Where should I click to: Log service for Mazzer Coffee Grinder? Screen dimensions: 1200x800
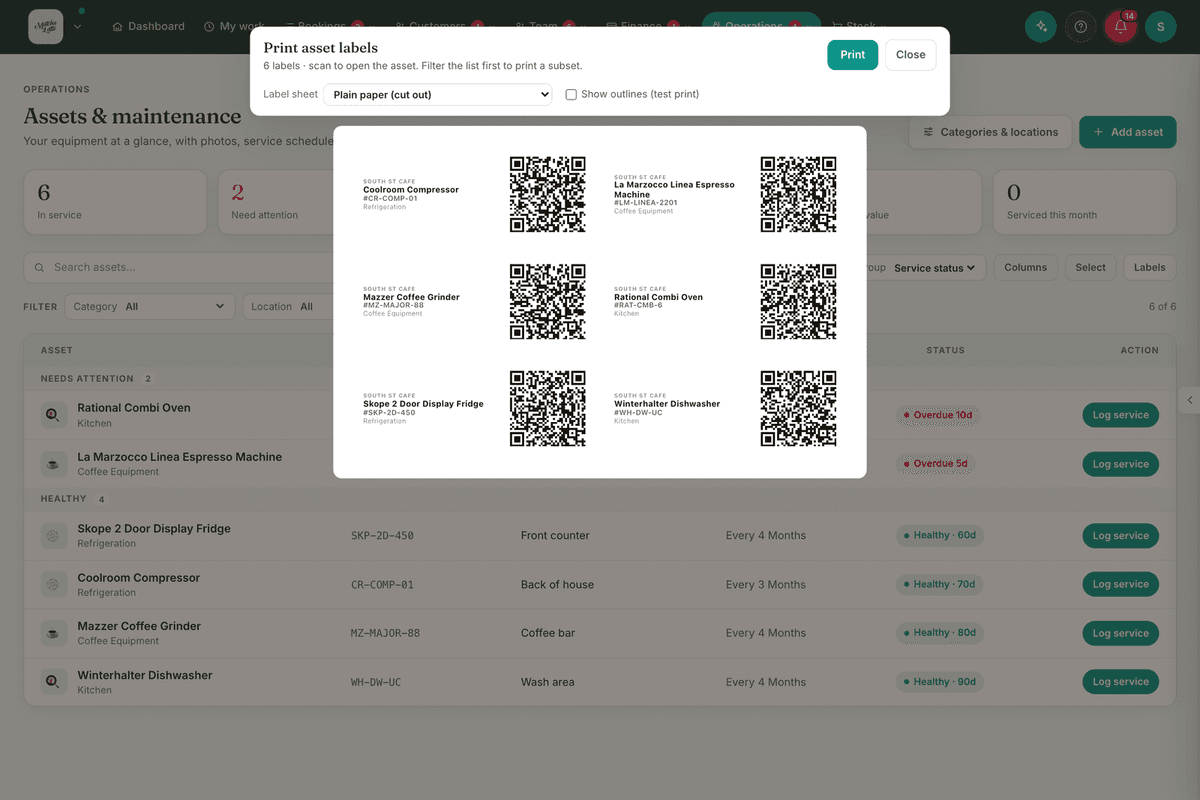point(1120,633)
